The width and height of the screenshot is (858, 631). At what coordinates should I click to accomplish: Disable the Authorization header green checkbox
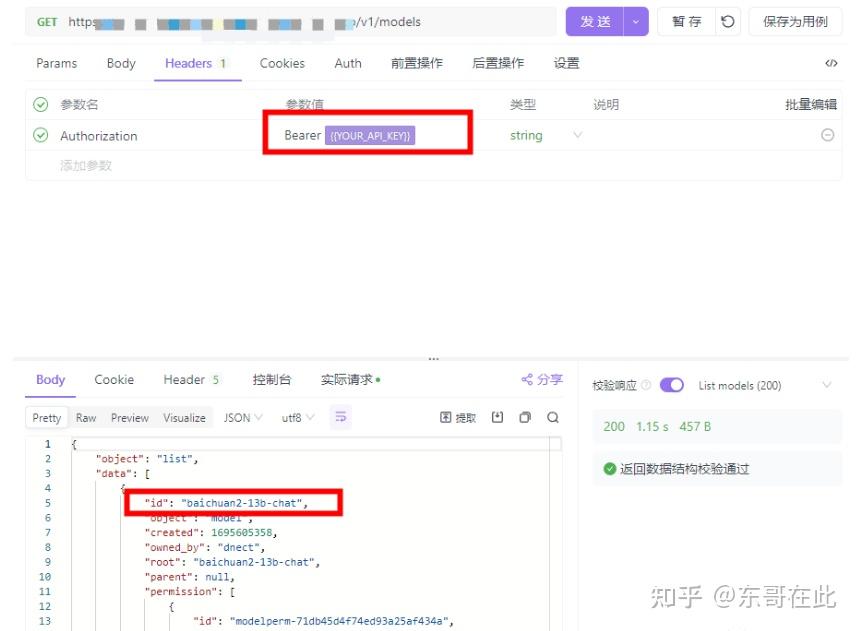tap(40, 134)
